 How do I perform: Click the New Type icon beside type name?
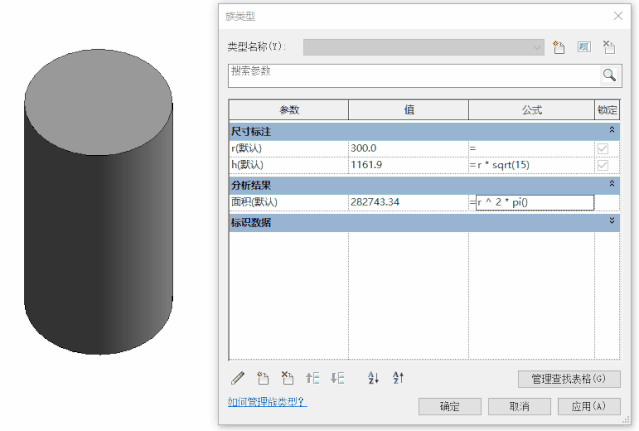point(559,47)
